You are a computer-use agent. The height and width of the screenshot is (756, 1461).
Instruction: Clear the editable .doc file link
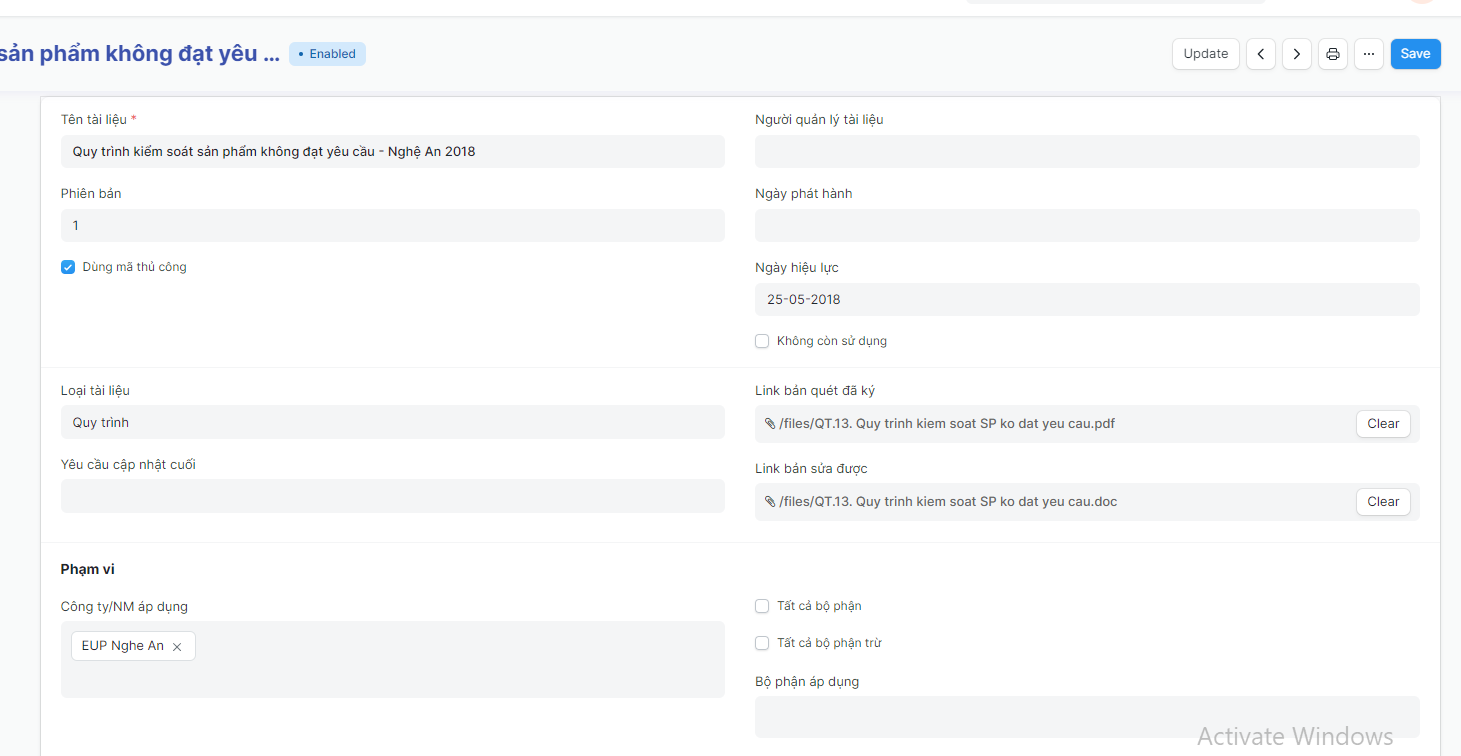1382,502
